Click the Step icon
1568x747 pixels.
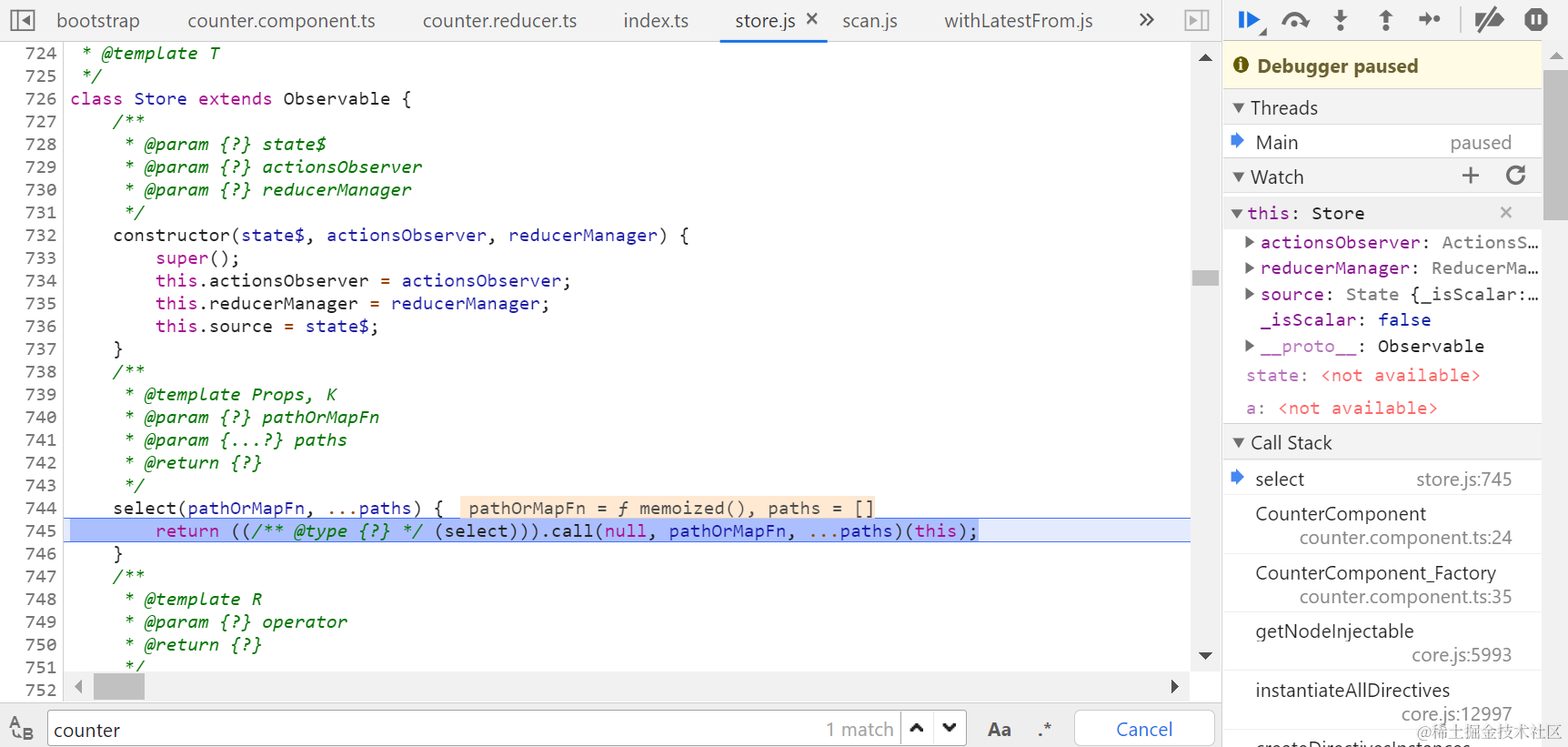tap(1430, 19)
